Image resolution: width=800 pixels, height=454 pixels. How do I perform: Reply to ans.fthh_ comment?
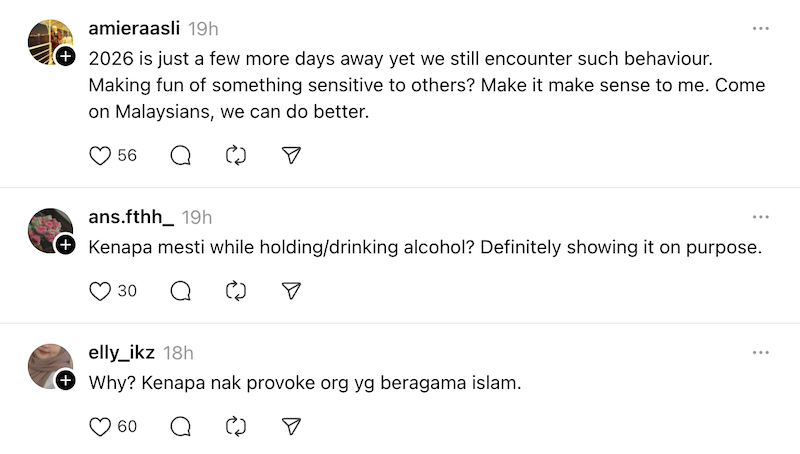[x=181, y=291]
